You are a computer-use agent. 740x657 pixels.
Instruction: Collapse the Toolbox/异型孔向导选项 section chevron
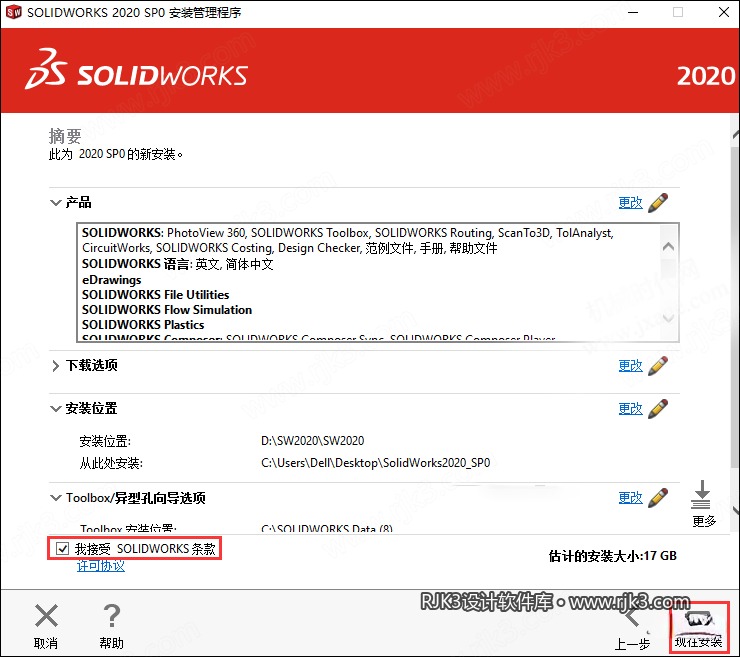pyautogui.click(x=56, y=497)
